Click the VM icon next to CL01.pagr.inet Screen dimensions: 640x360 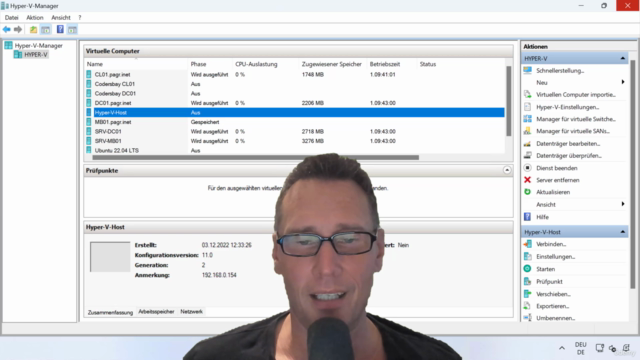89,74
